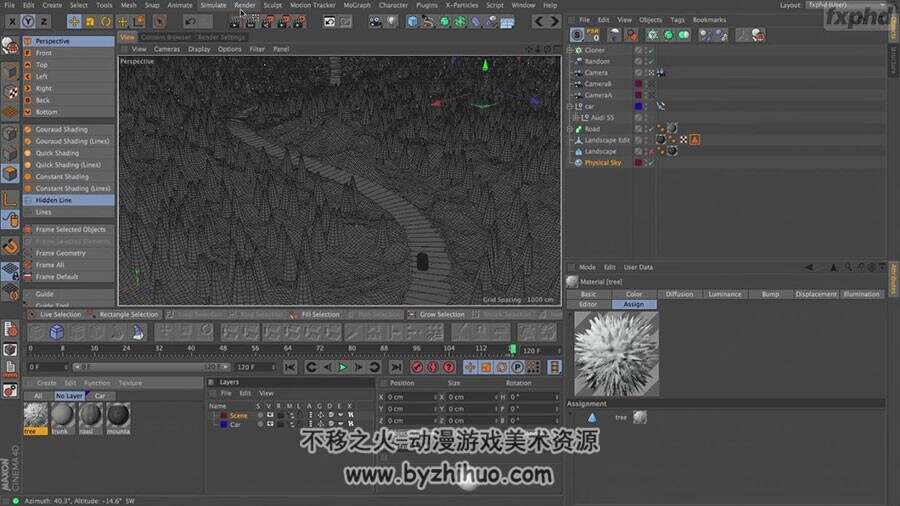Collapse the car object hierarchy

click(x=570, y=107)
